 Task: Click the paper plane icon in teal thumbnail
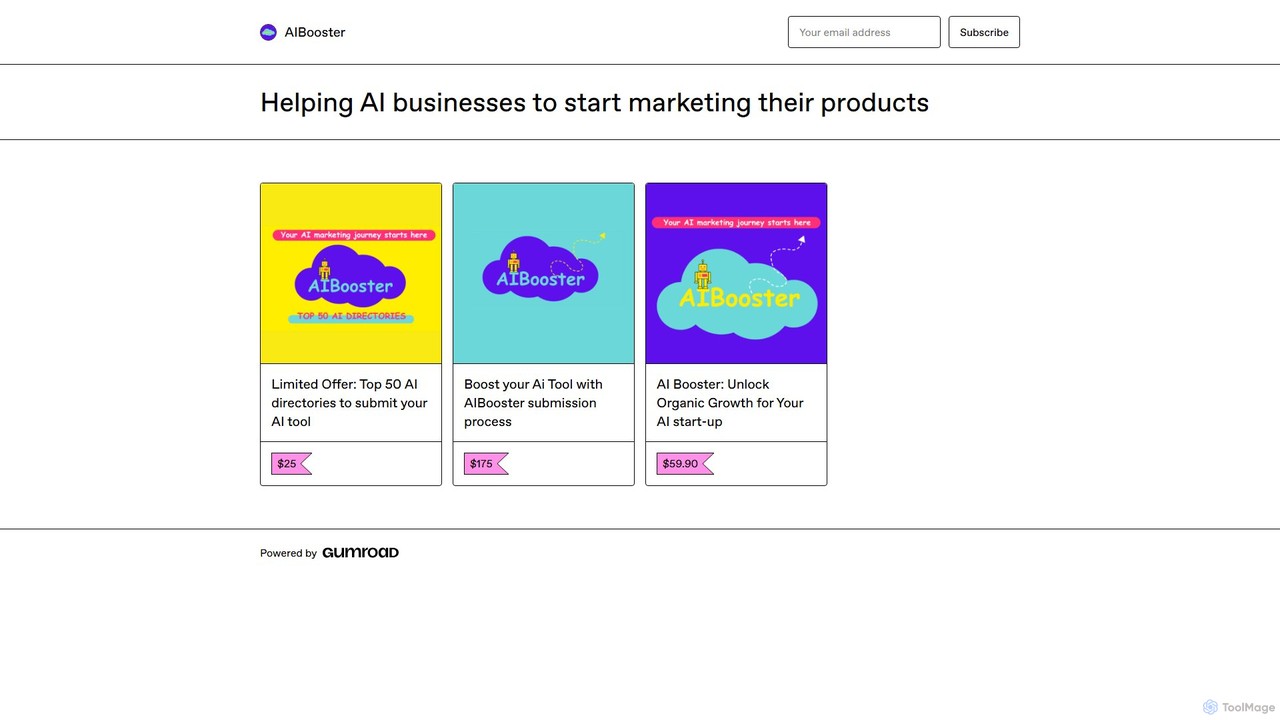pos(602,237)
